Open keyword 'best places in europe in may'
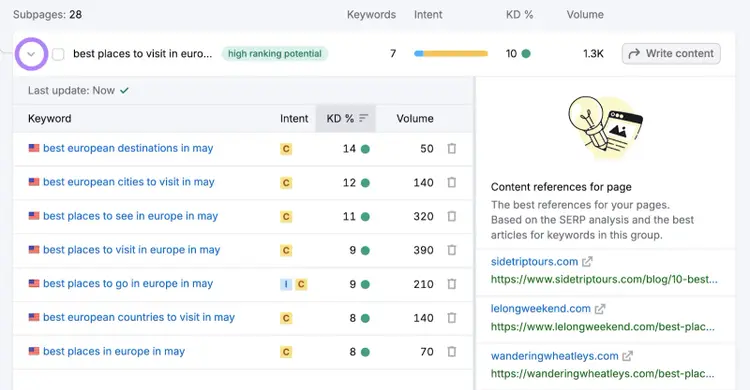This screenshot has height=390, width=750. tap(114, 351)
